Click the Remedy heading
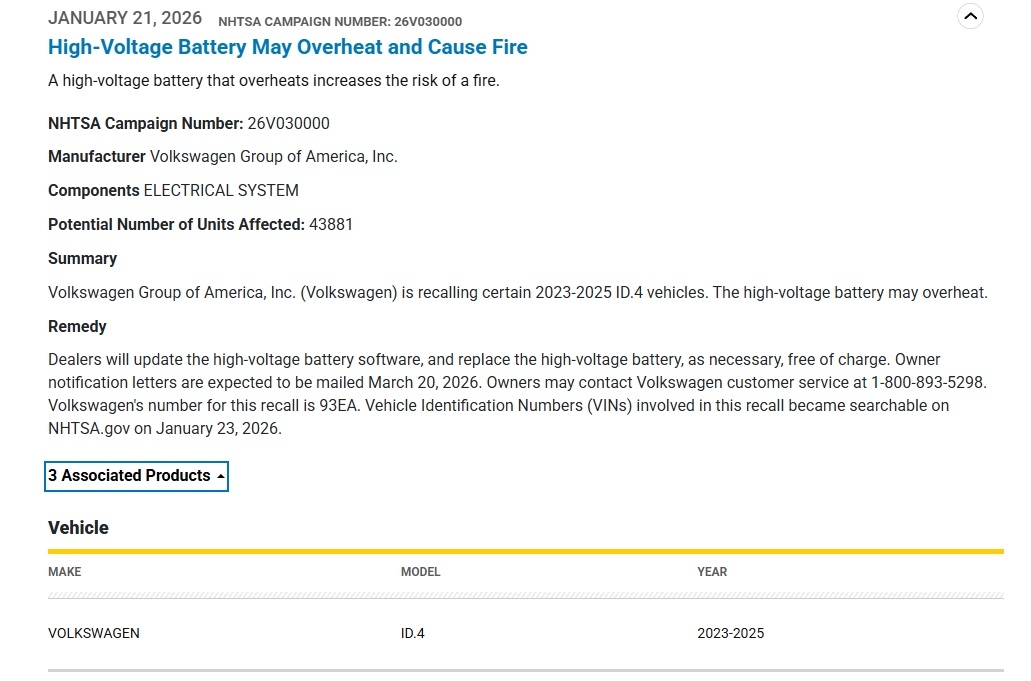The image size is (1031, 681). (x=77, y=327)
